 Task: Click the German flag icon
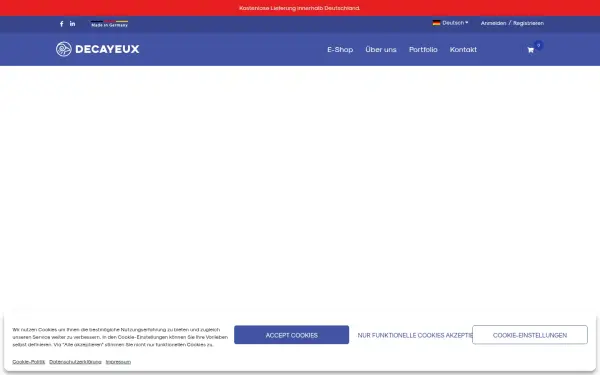[436, 23]
